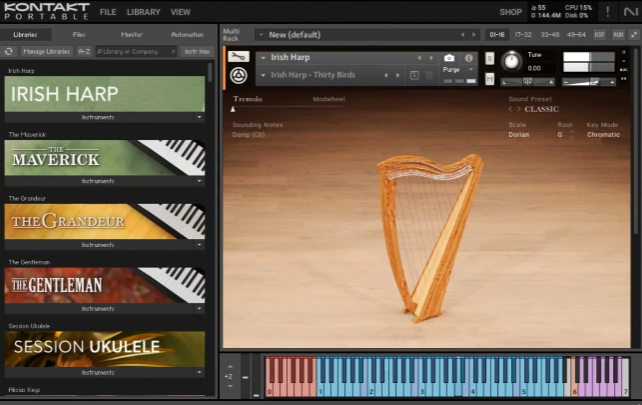Center the pan control icon
This screenshot has width=642, height=405.
pyautogui.click(x=527, y=82)
